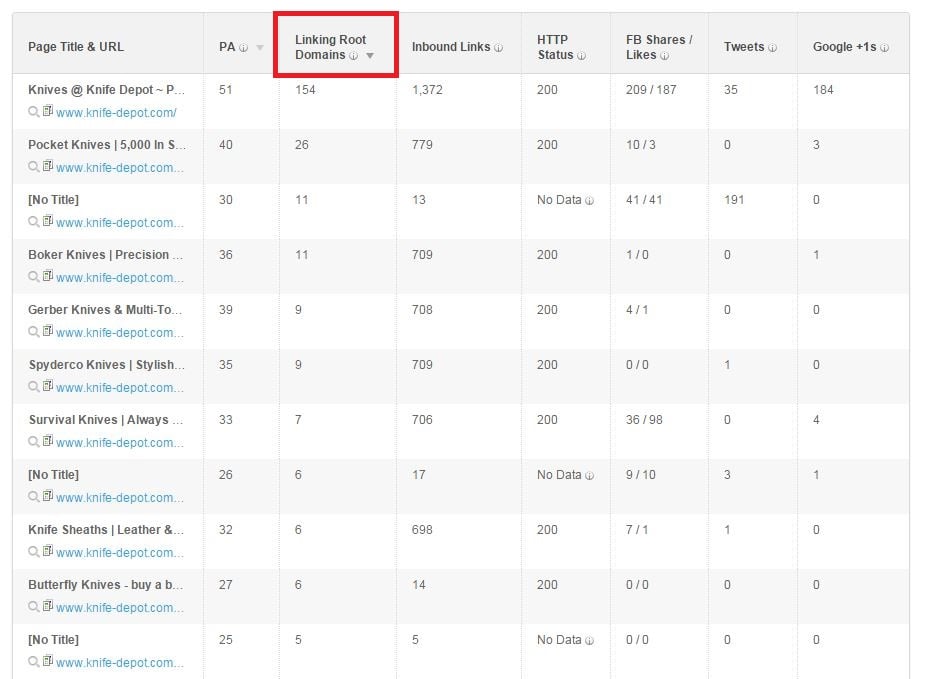This screenshot has height=679, width=926.
Task: Click the info icon beside Tweets header
Action: [x=772, y=48]
